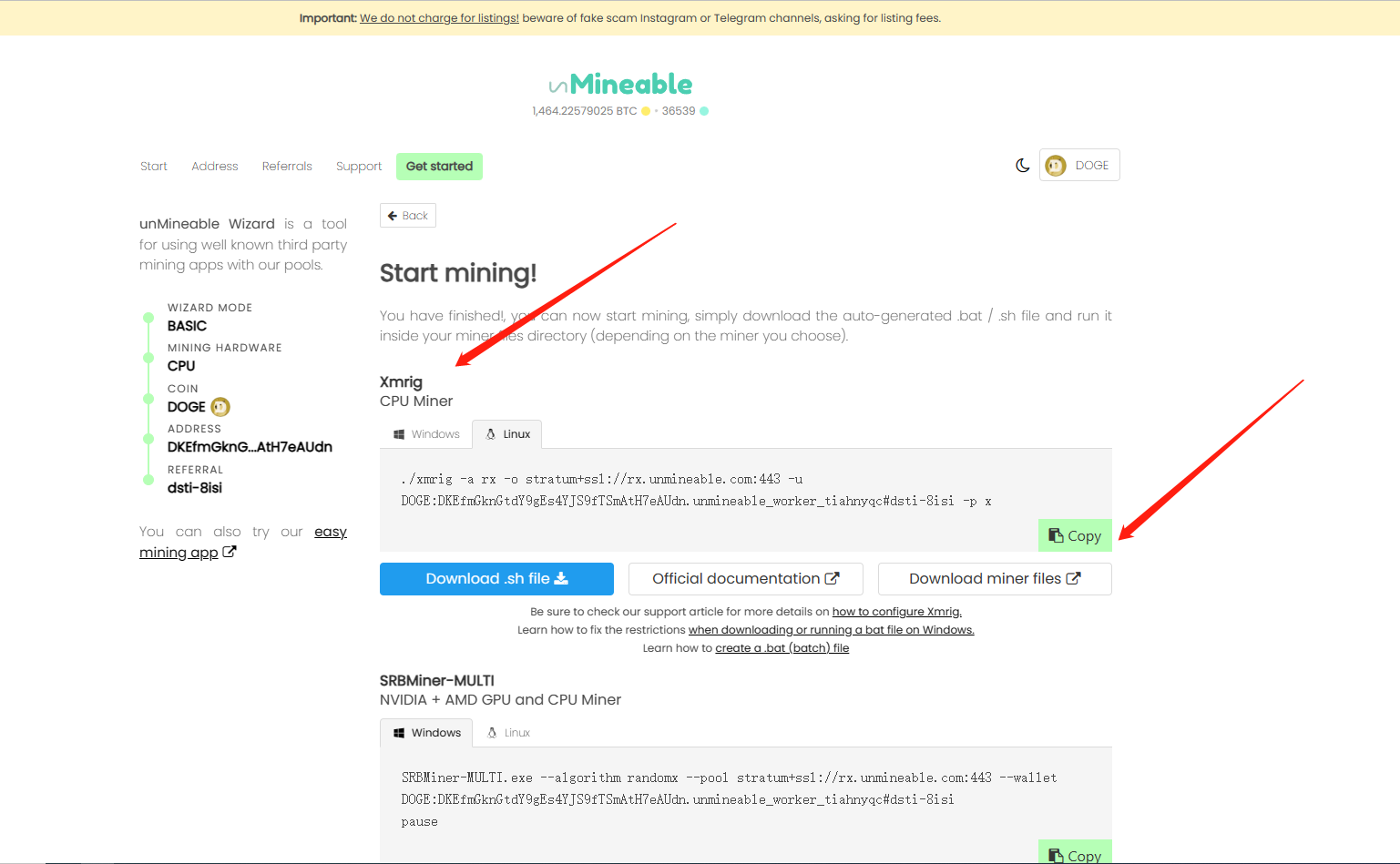This screenshot has width=1400, height=864.
Task: Click the Start nav item
Action: (x=154, y=167)
